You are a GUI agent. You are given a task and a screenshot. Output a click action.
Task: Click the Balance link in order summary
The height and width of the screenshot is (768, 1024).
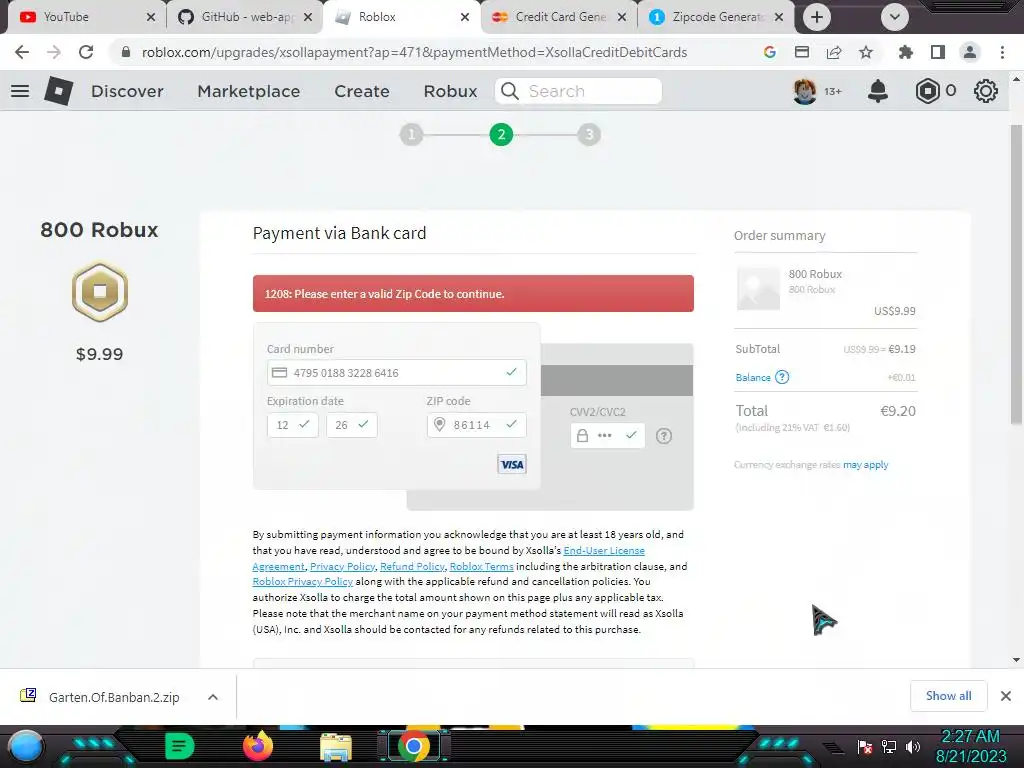click(x=753, y=377)
